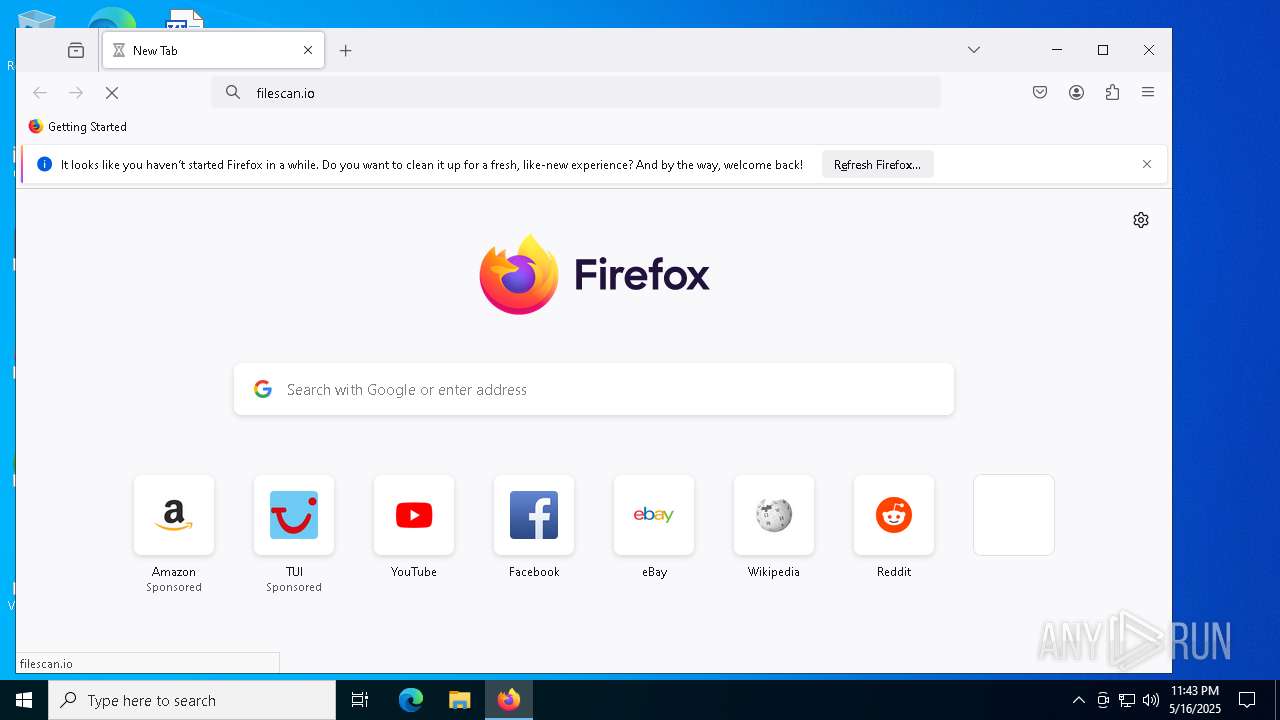Click Firefox icon in taskbar
Screen dimensions: 1280x720
509,700
